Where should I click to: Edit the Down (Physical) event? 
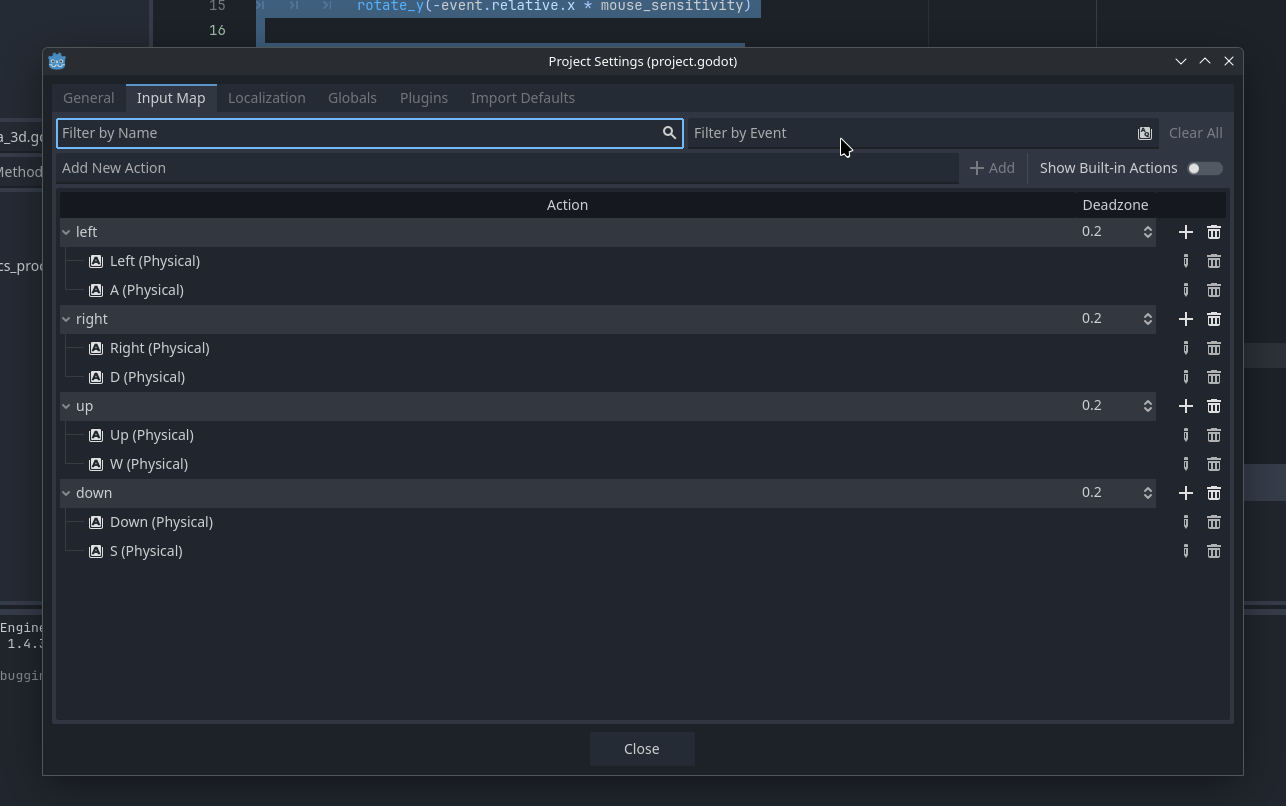(1185, 522)
